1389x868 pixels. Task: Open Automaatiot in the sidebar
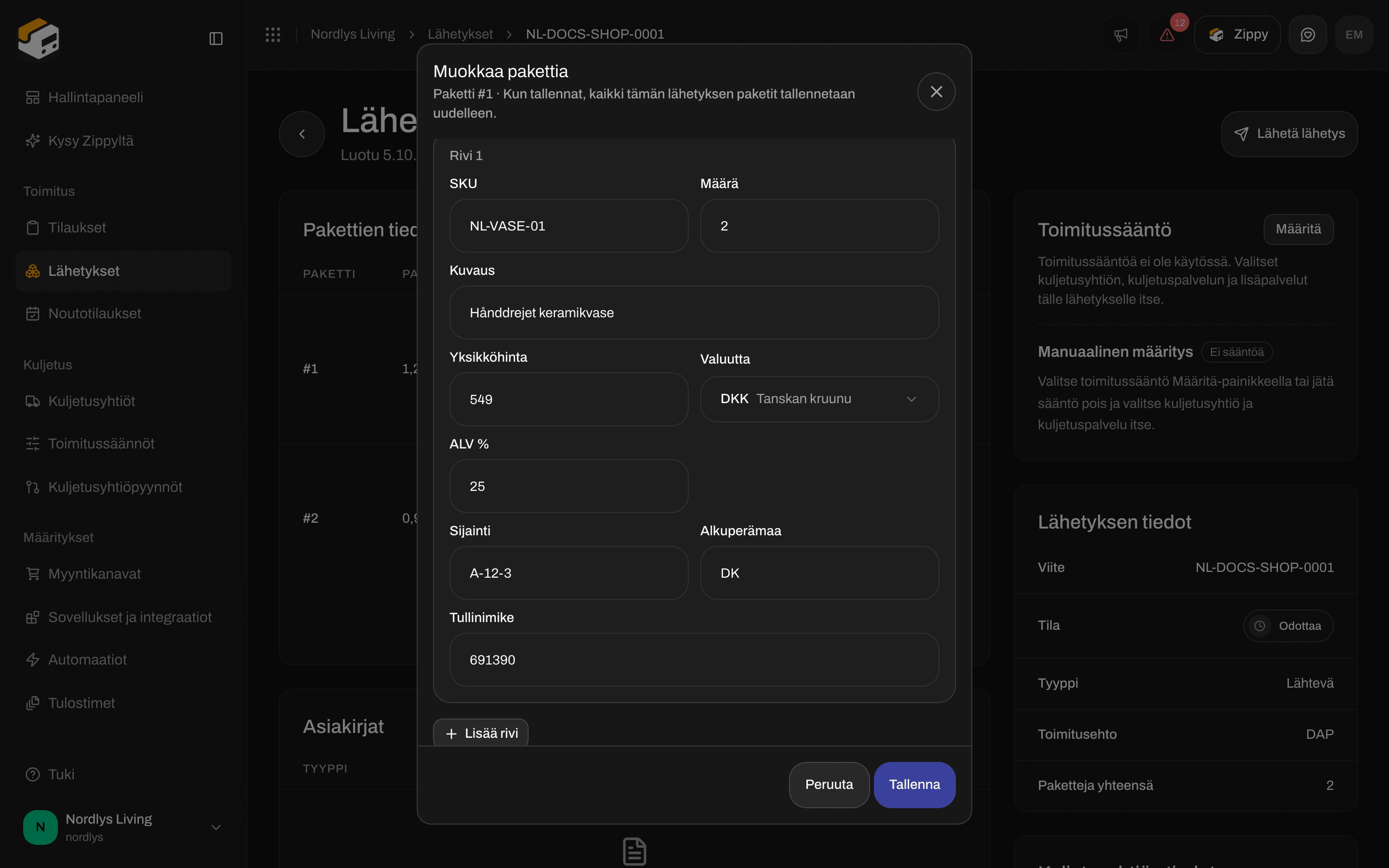point(123,660)
